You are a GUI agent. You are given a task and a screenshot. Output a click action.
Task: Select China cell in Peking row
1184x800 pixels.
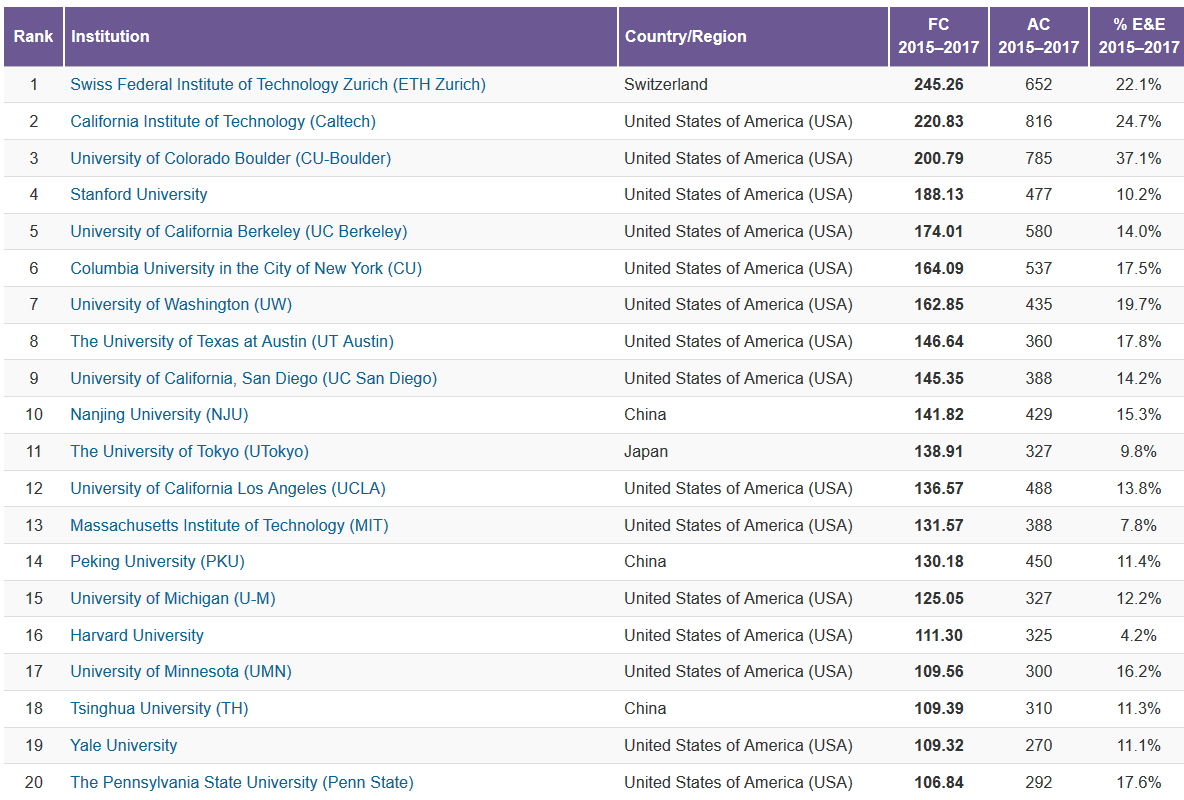646,562
